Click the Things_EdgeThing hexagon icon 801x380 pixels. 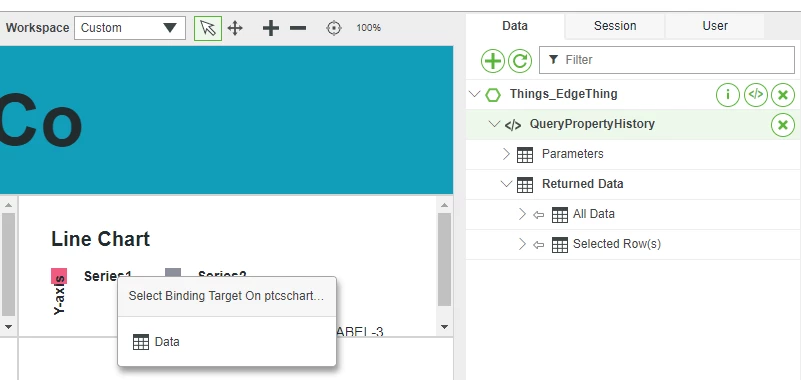tap(493, 94)
